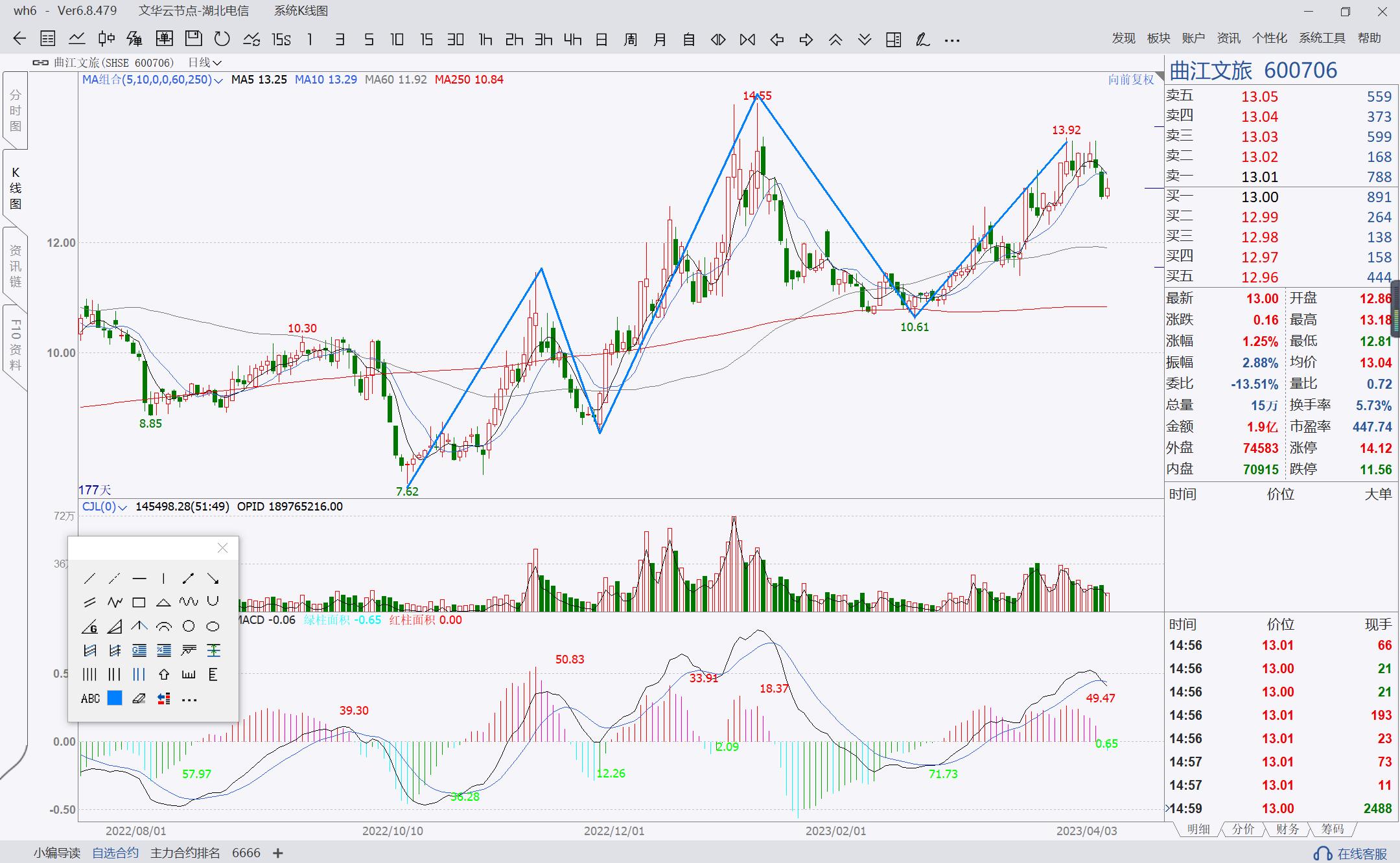This screenshot has width=1400, height=863.
Task: Pick the eraser tool in drawing palette
Action: [x=139, y=698]
